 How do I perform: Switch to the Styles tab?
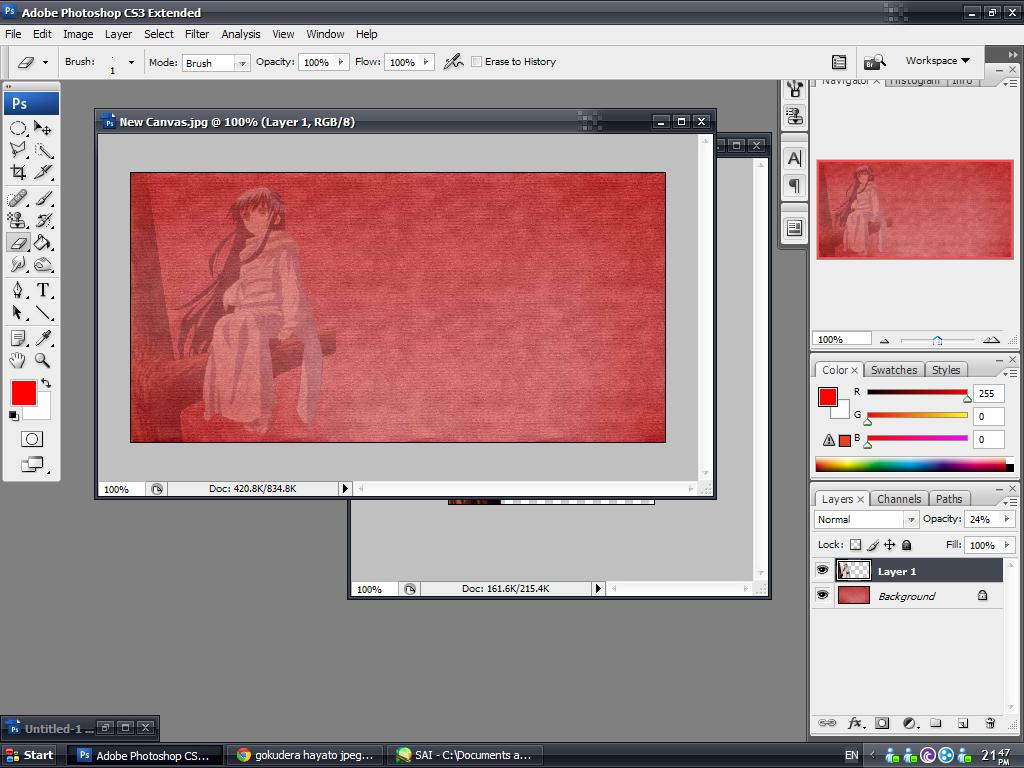tap(946, 370)
